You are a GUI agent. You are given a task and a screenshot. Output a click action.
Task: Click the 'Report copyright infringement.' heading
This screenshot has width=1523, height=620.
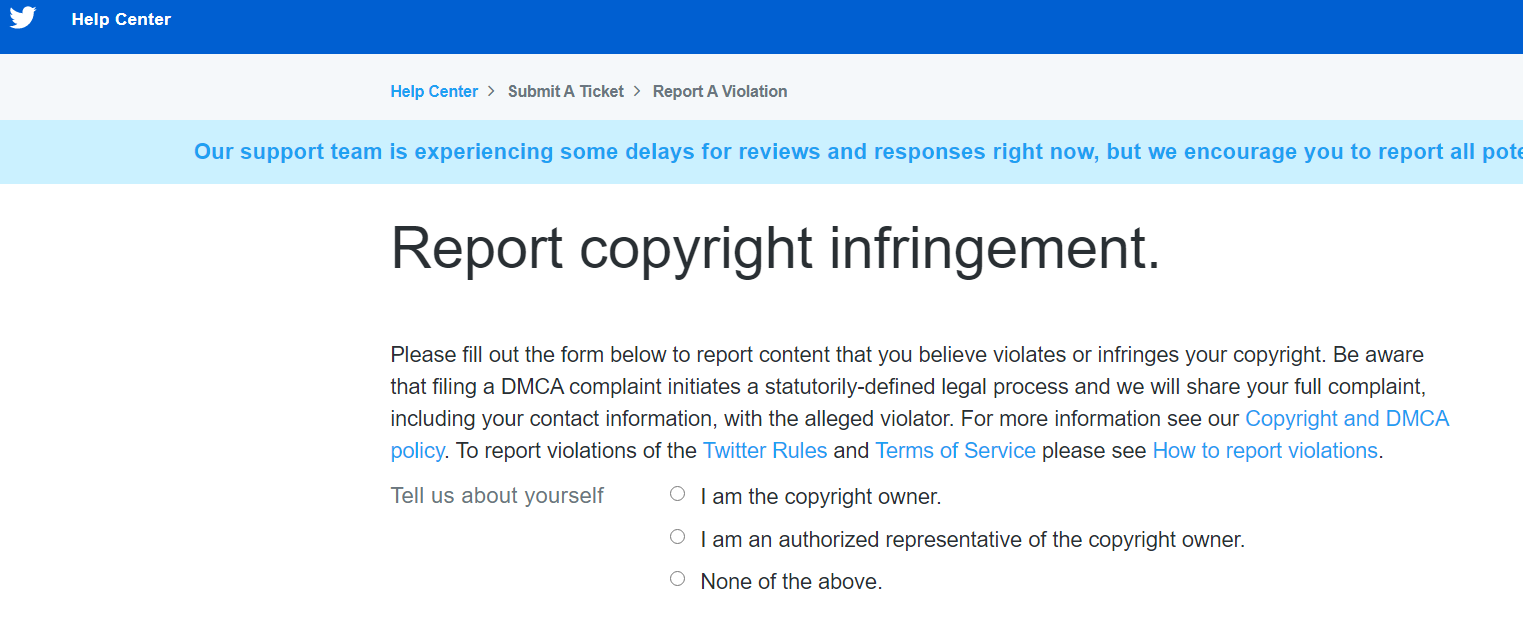click(x=775, y=247)
